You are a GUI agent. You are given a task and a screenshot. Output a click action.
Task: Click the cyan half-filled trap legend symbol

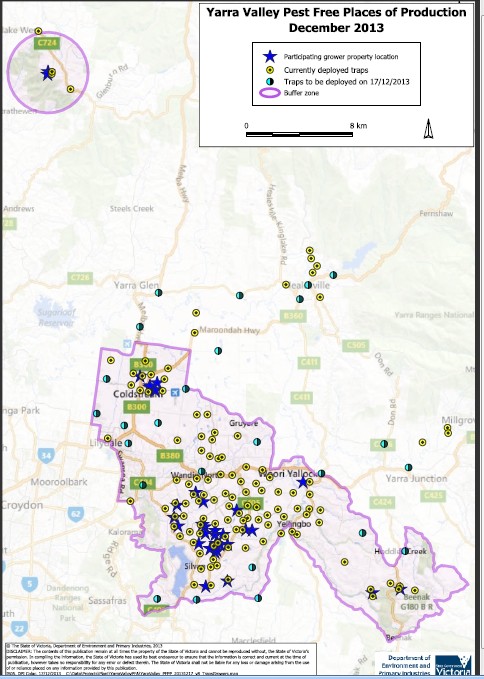coord(270,81)
